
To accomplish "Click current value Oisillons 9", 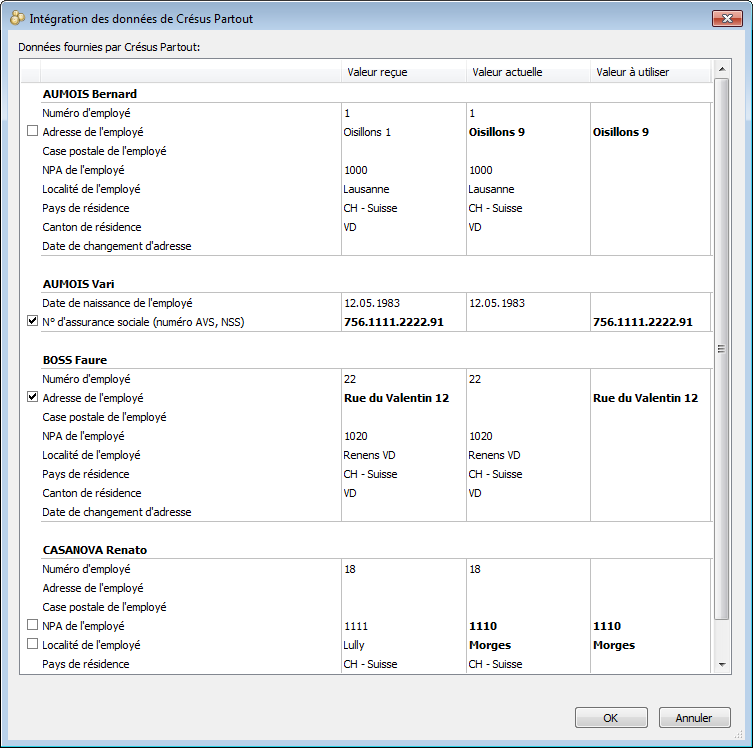I will click(x=497, y=132).
